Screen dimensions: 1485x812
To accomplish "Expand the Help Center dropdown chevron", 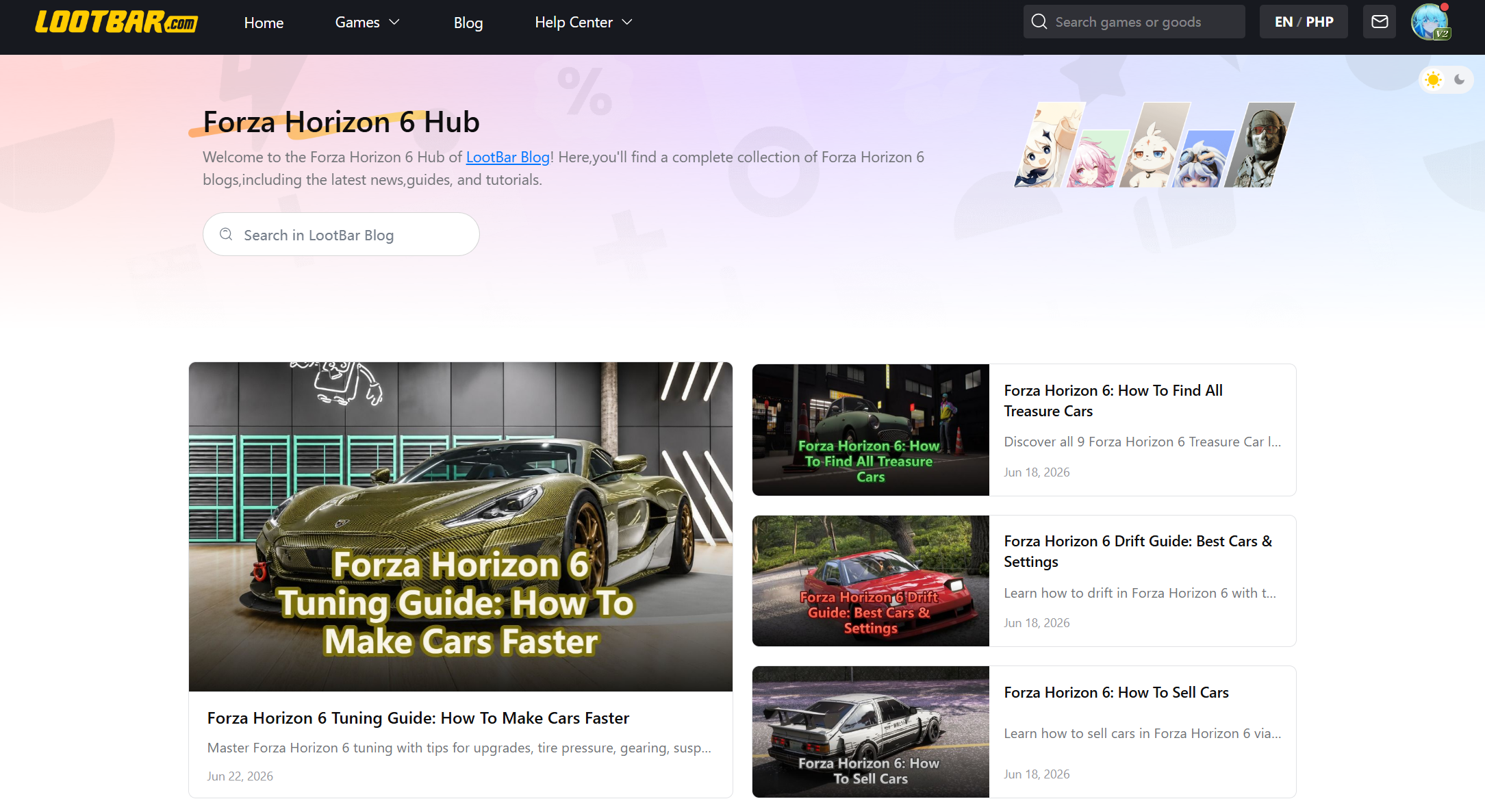I will [x=627, y=23].
